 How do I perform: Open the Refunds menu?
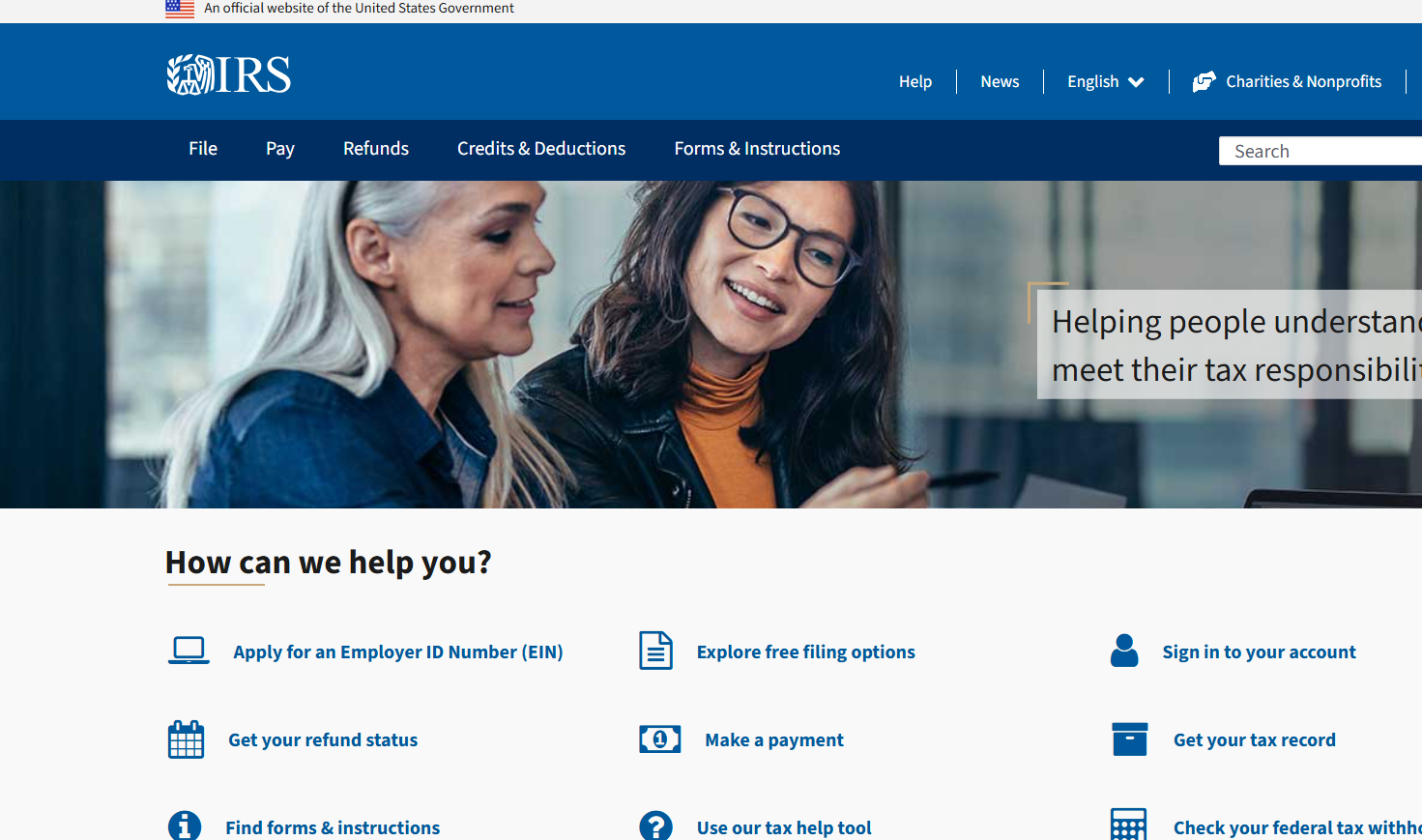click(x=376, y=149)
